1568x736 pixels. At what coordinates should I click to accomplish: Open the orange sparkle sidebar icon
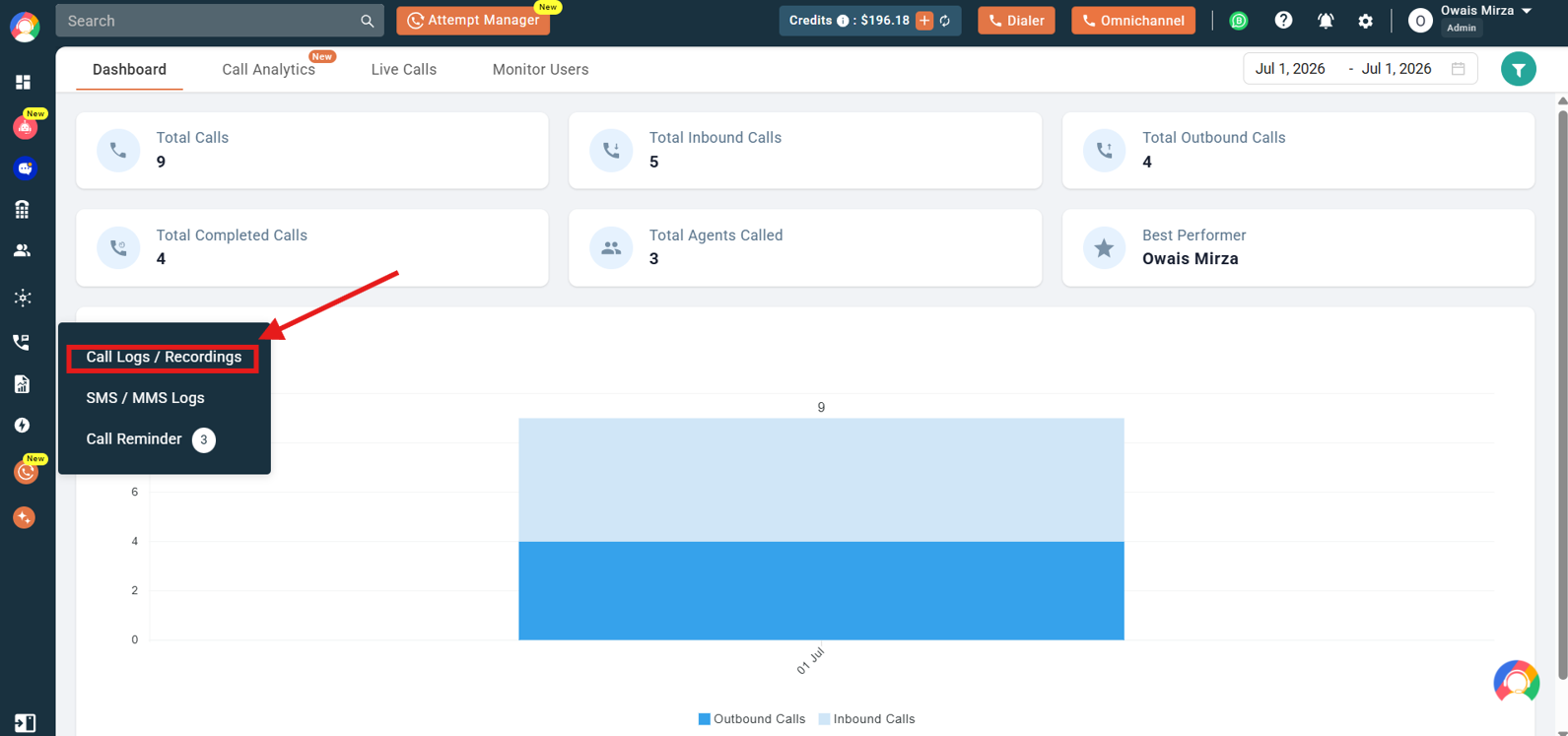click(x=25, y=517)
